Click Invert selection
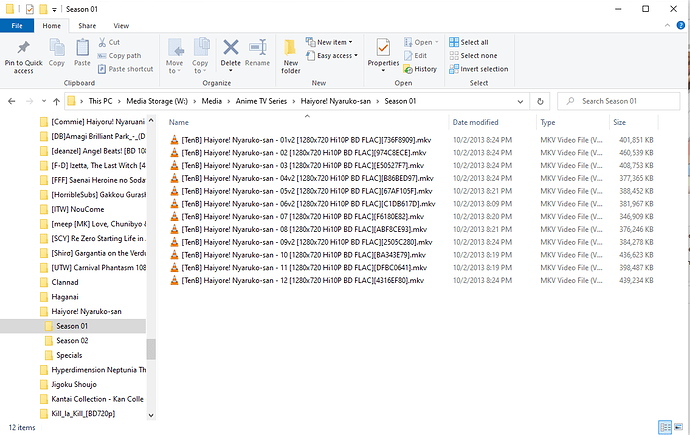 [479, 69]
